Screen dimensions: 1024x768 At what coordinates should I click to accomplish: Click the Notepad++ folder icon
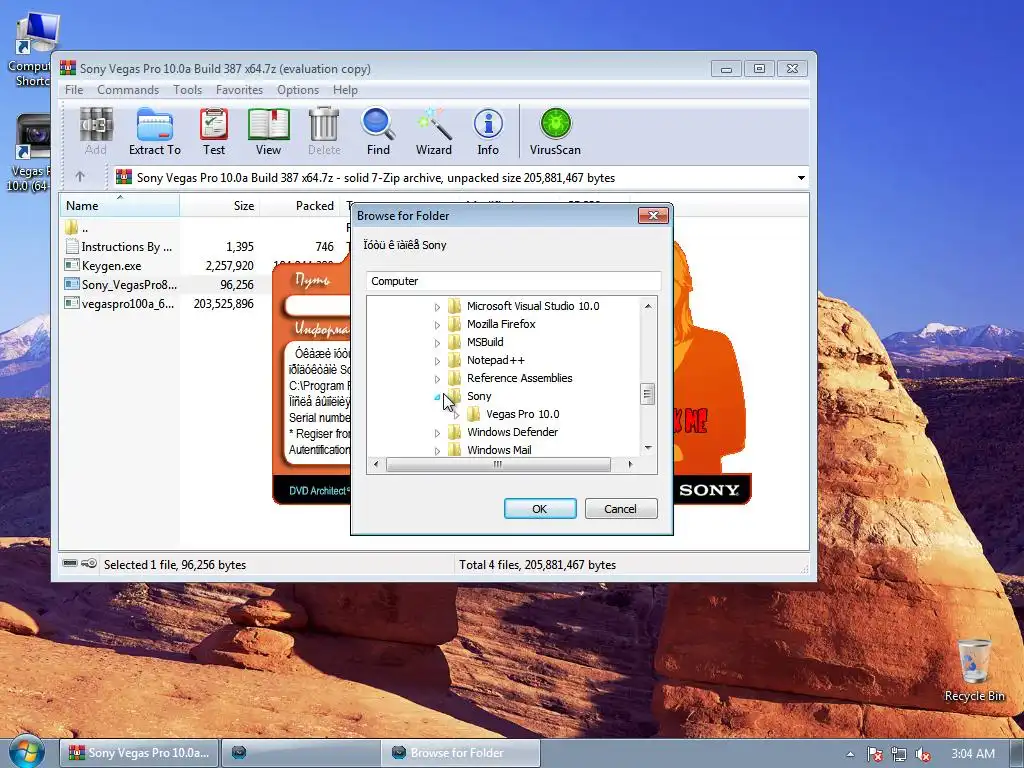point(455,360)
